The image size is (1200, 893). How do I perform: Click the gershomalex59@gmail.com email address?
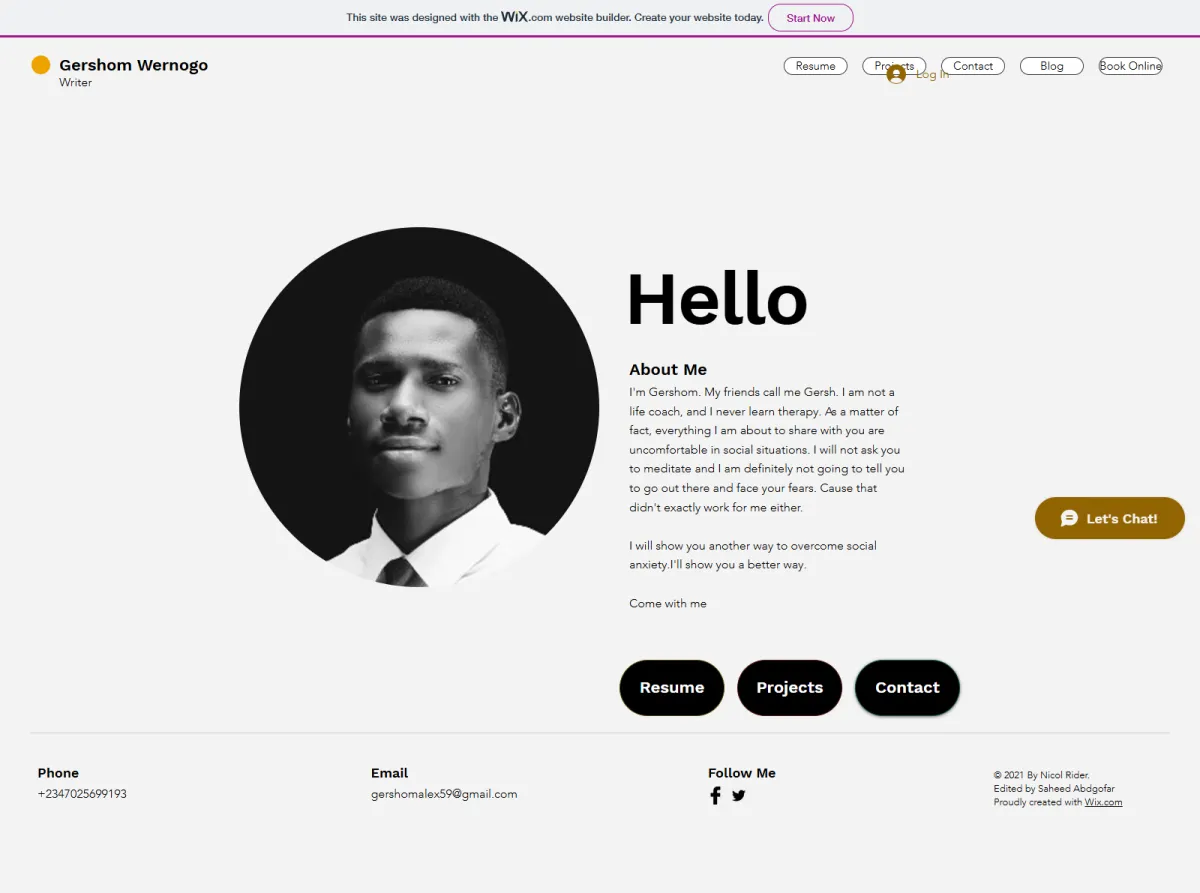click(444, 794)
